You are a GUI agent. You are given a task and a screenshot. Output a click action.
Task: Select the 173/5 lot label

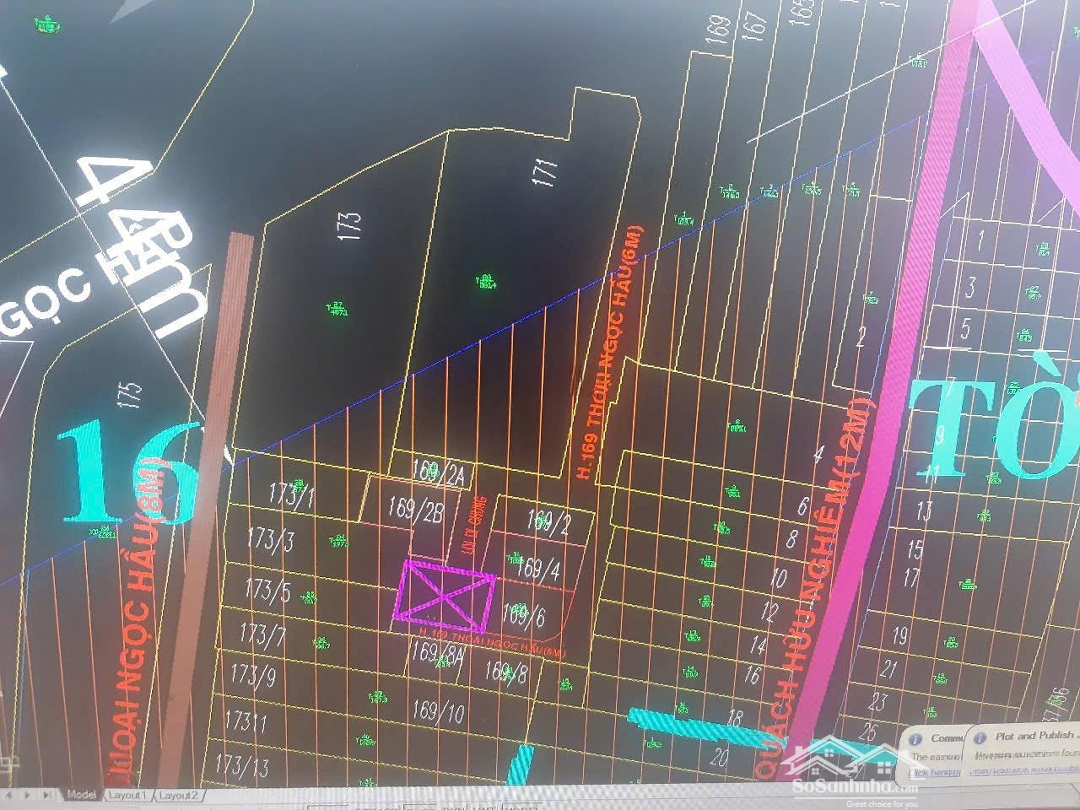click(x=268, y=589)
